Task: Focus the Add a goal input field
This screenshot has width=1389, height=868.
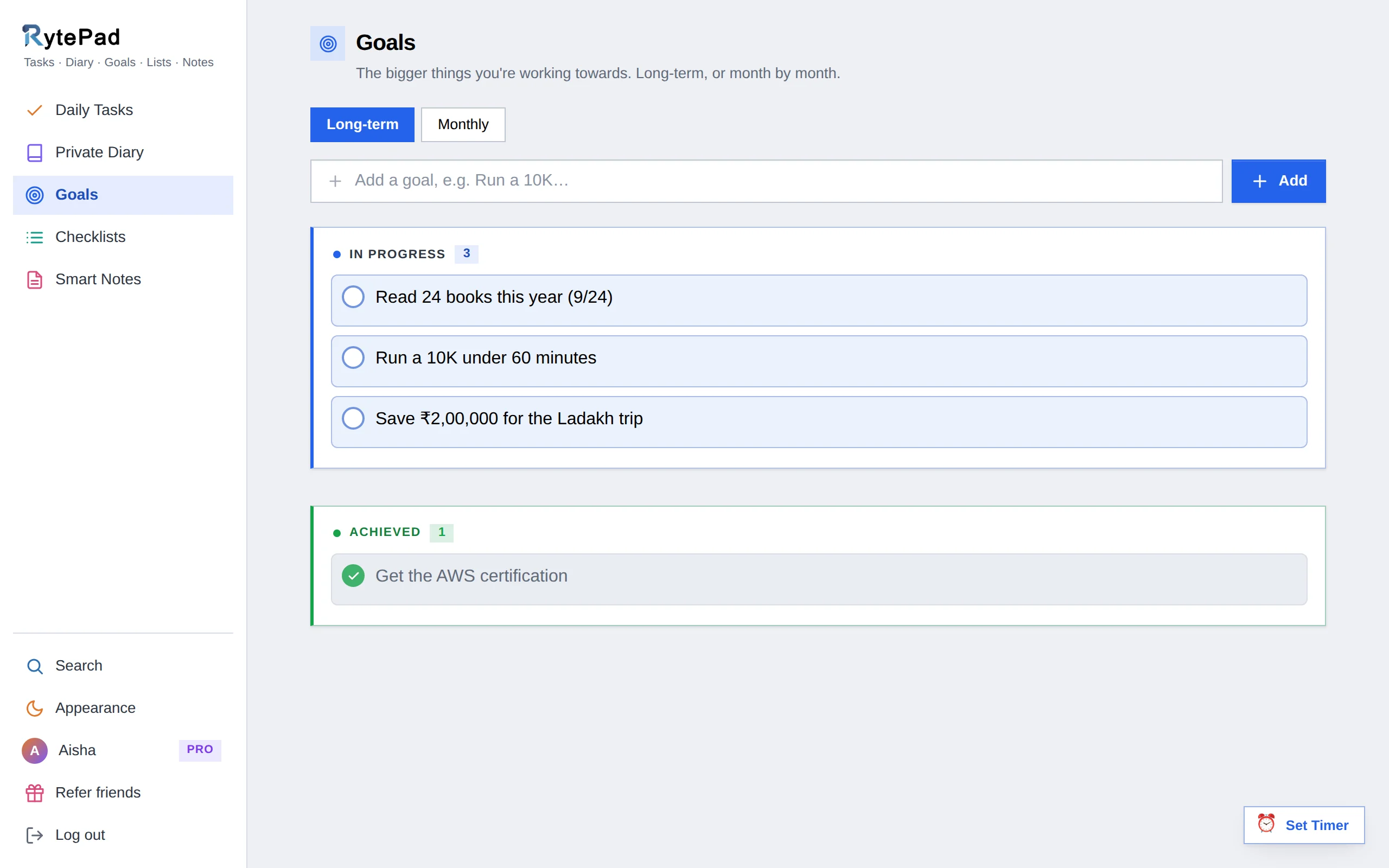Action: (766, 181)
